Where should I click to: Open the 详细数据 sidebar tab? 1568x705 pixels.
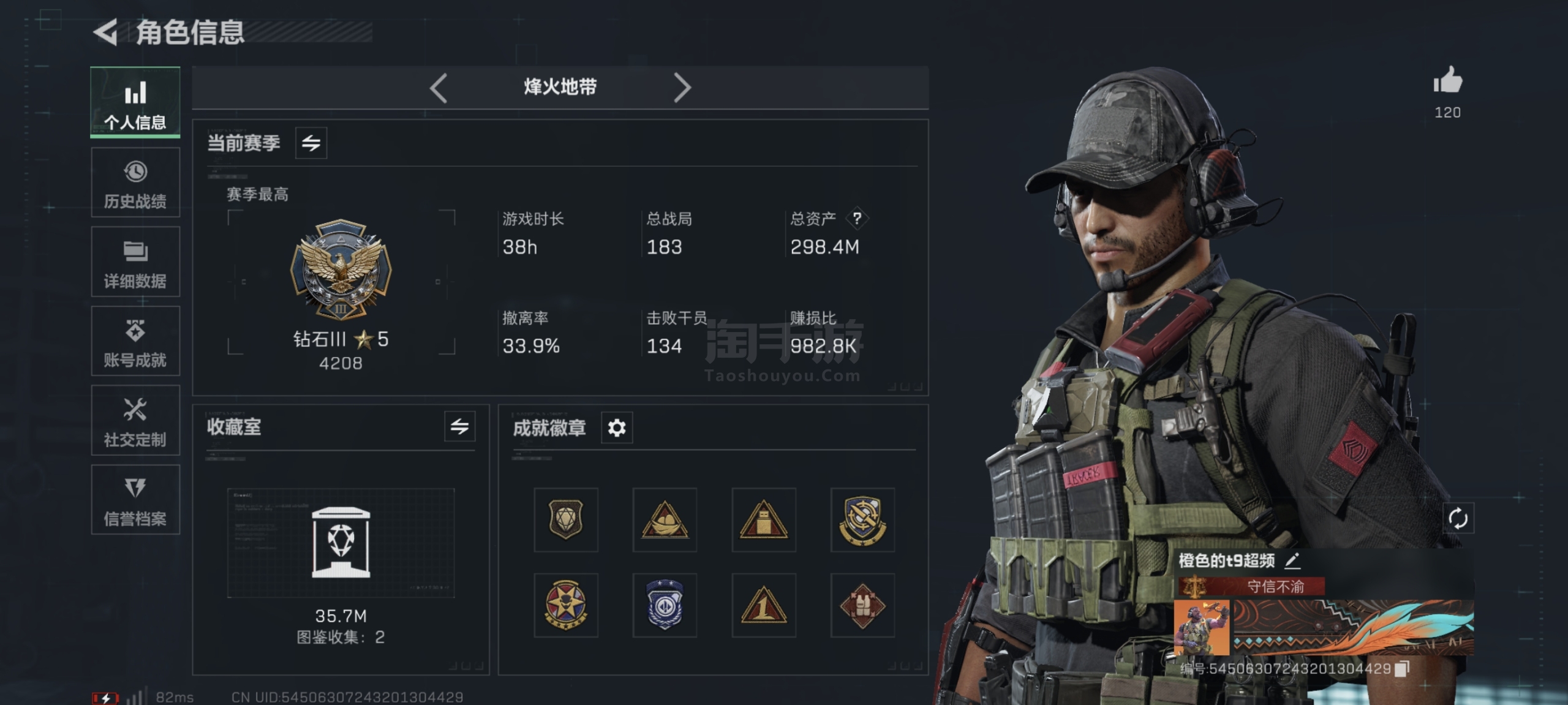(x=135, y=262)
